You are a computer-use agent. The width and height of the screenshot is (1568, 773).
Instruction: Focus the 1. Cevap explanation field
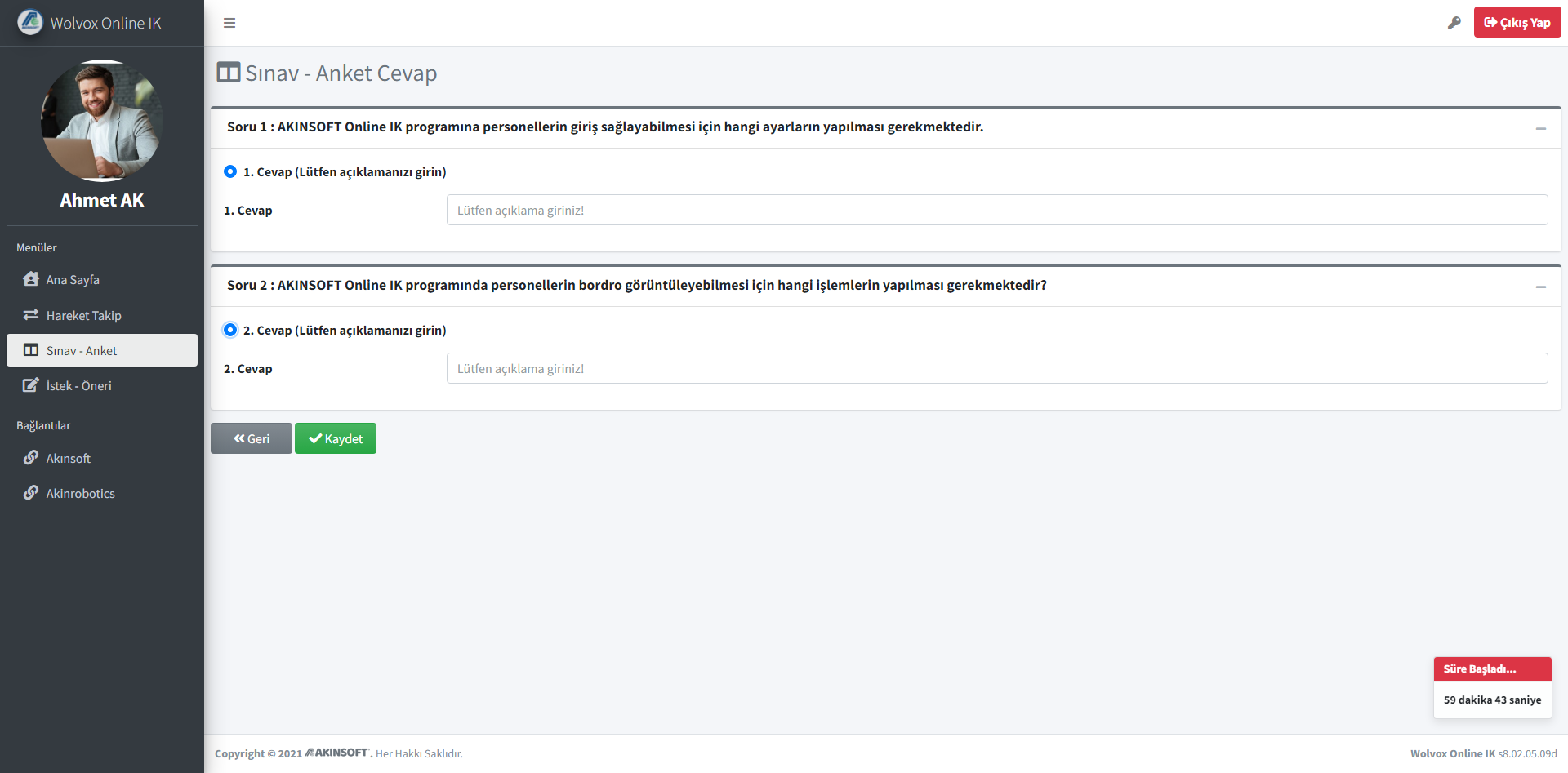tap(997, 210)
